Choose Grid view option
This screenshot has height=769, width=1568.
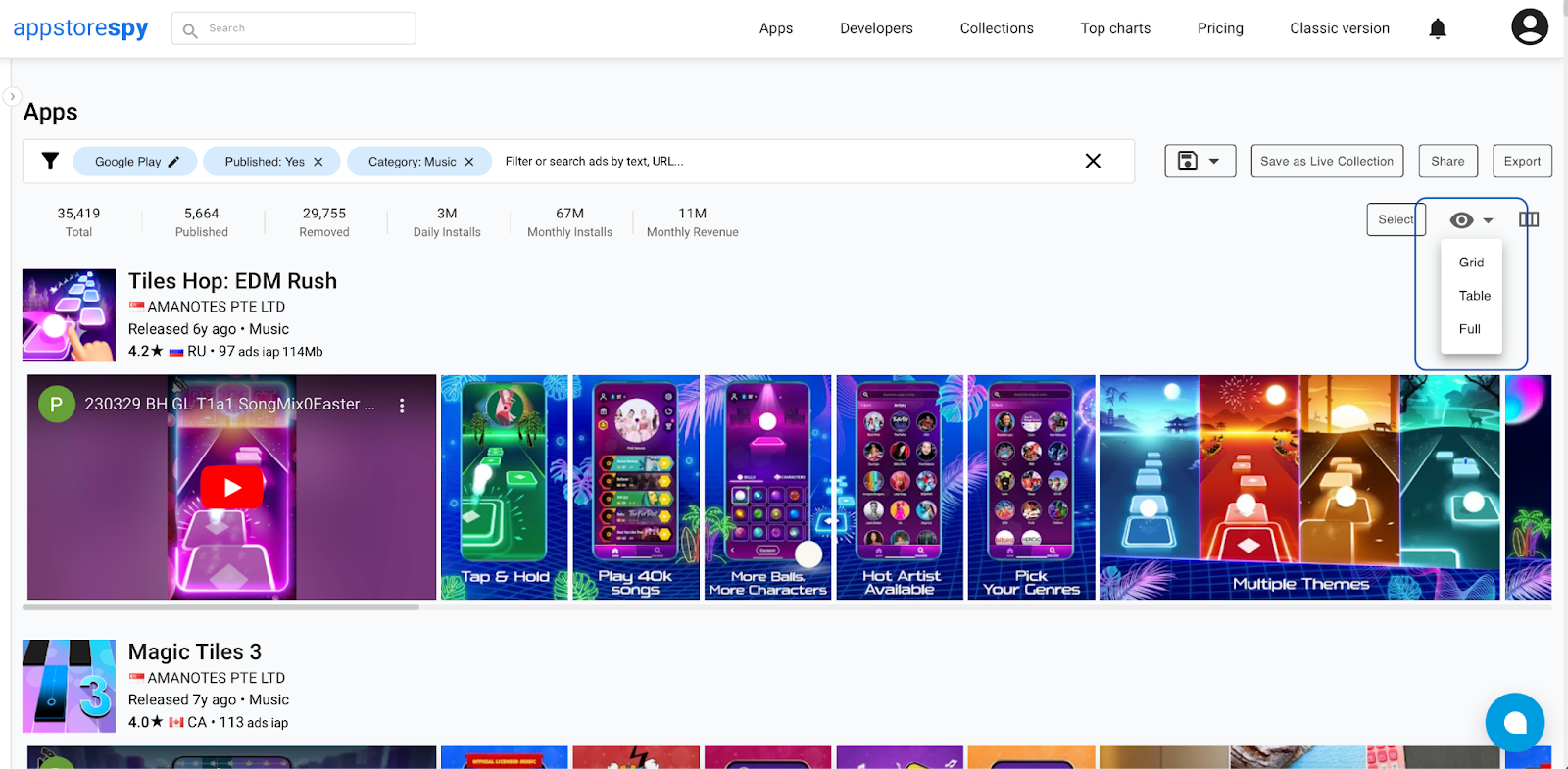[1471, 263]
